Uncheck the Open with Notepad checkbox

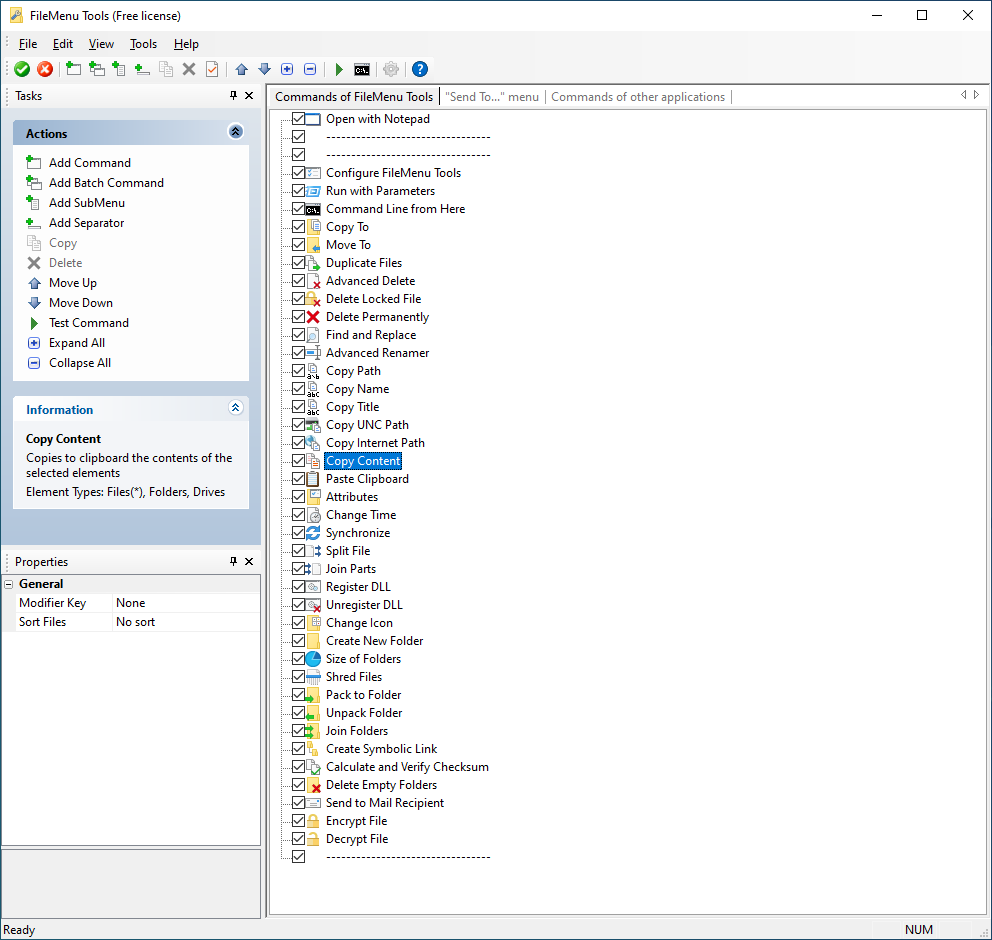(299, 118)
